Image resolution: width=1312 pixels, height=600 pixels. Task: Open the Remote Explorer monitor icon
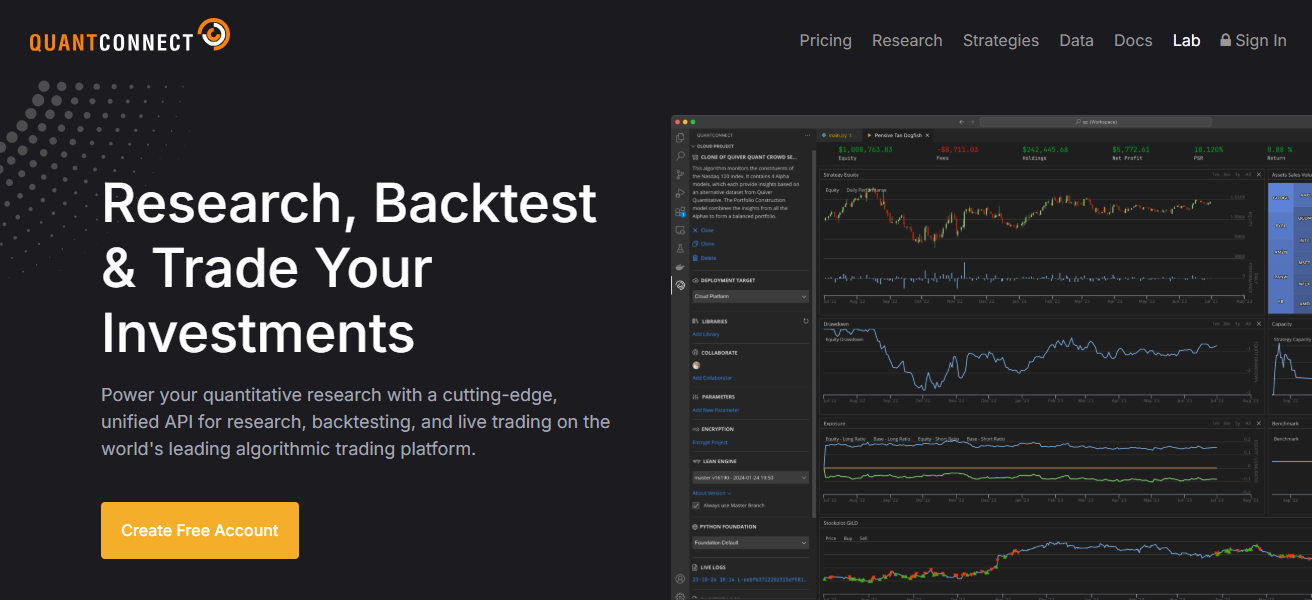[680, 231]
